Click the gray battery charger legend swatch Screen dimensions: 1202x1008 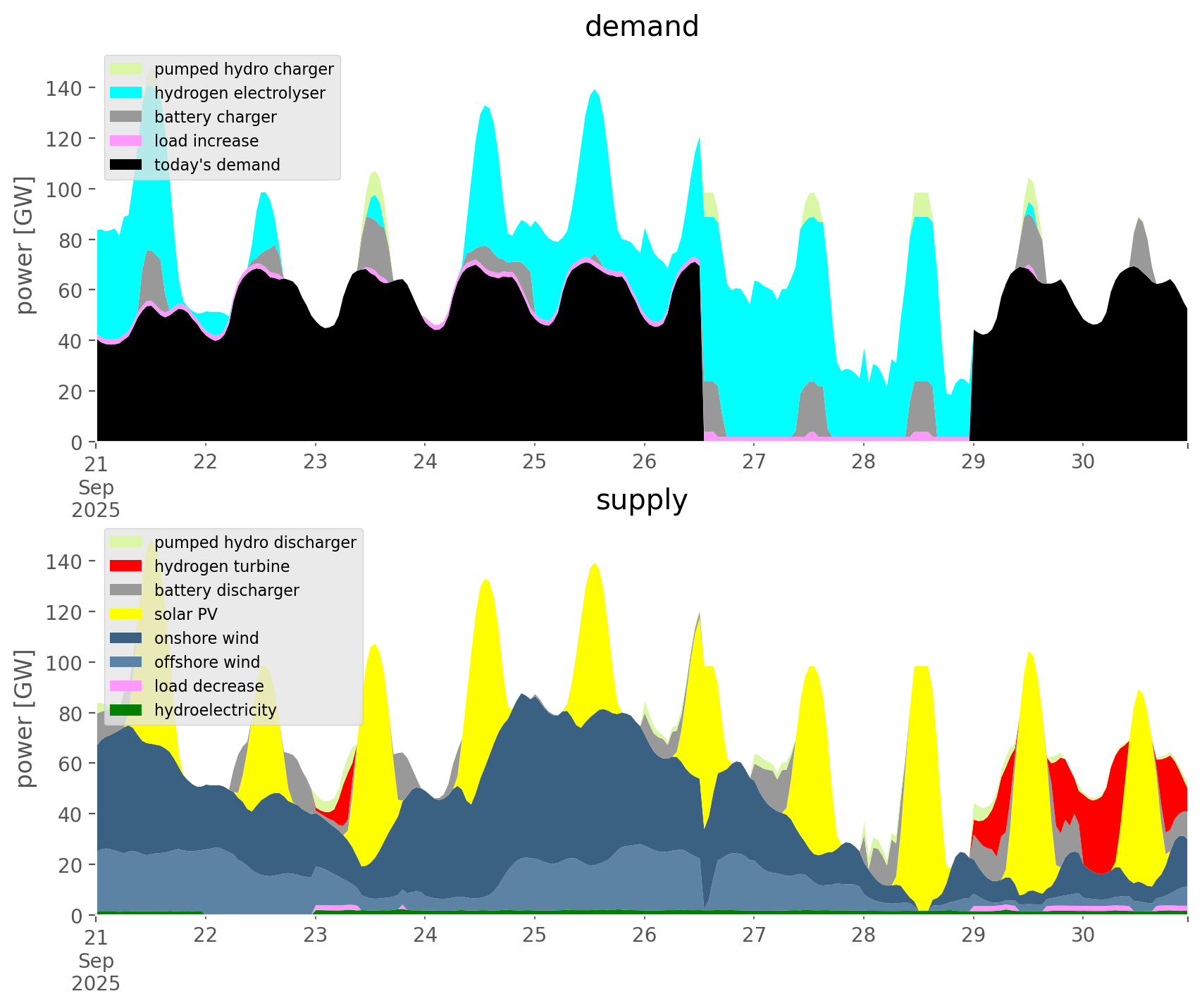coord(127,117)
